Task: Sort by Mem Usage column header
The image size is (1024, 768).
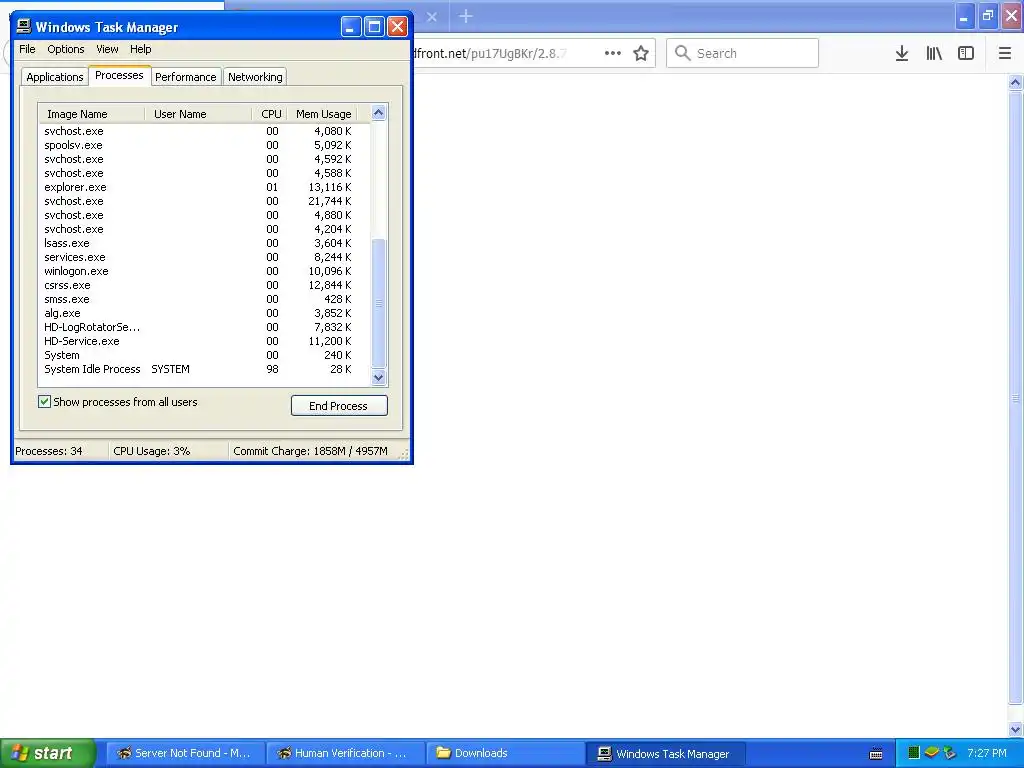Action: coord(323,114)
